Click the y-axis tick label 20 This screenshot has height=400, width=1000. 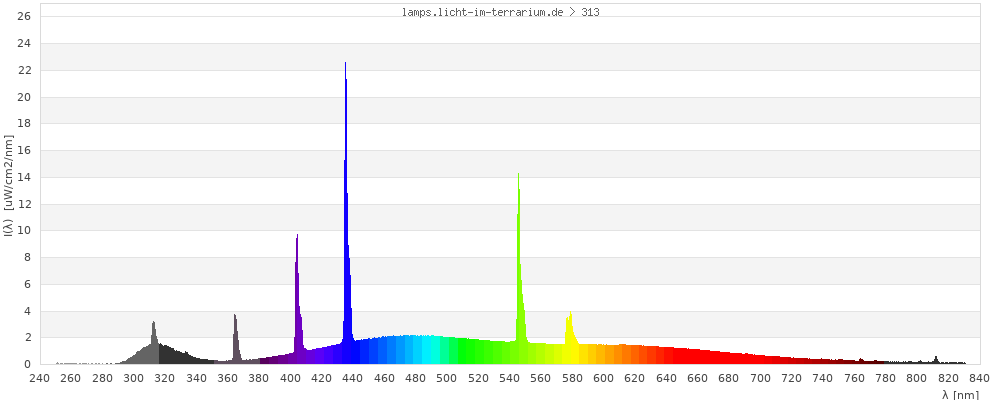coord(25,97)
